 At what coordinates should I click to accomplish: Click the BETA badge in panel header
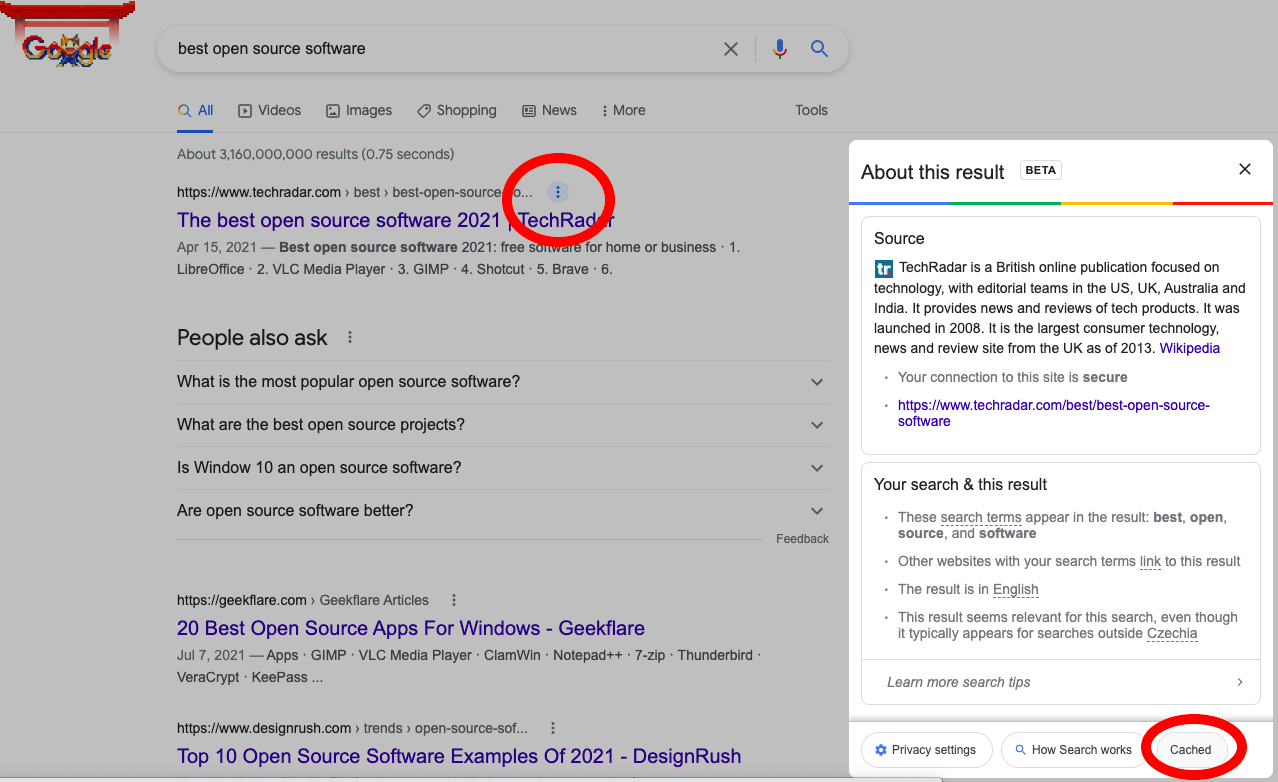[1041, 170]
